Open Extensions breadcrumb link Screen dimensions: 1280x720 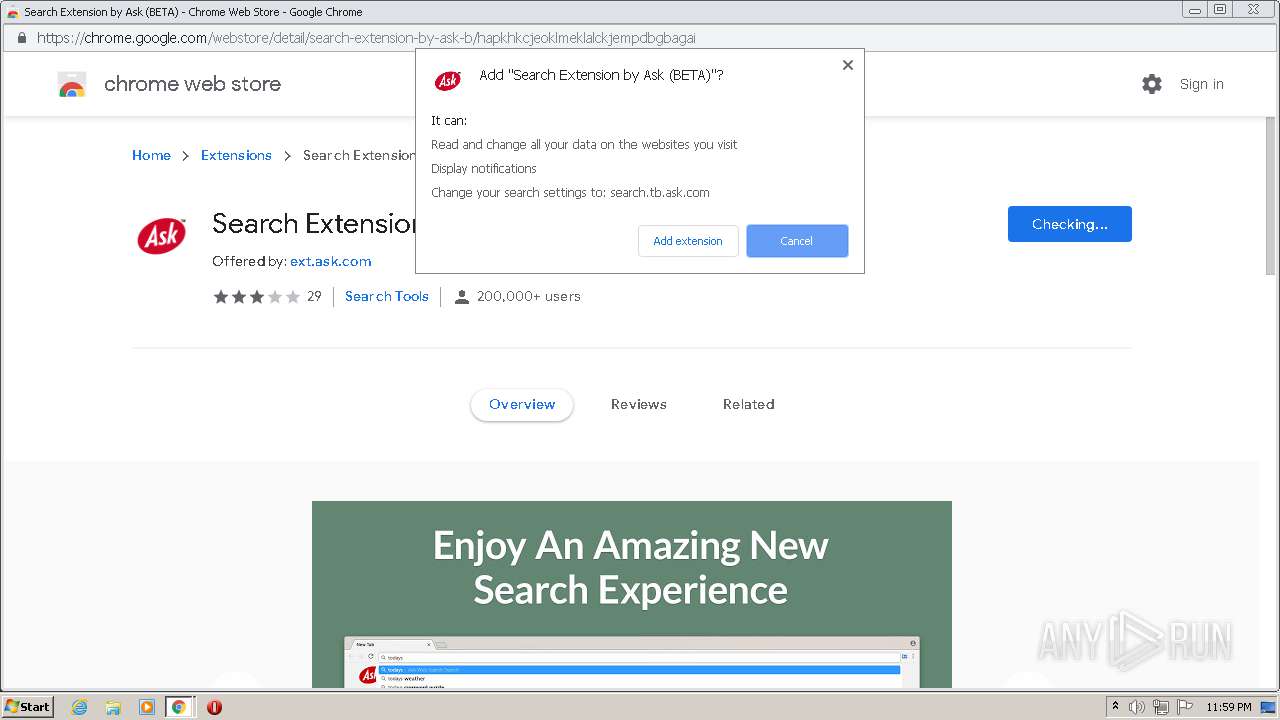coord(236,155)
